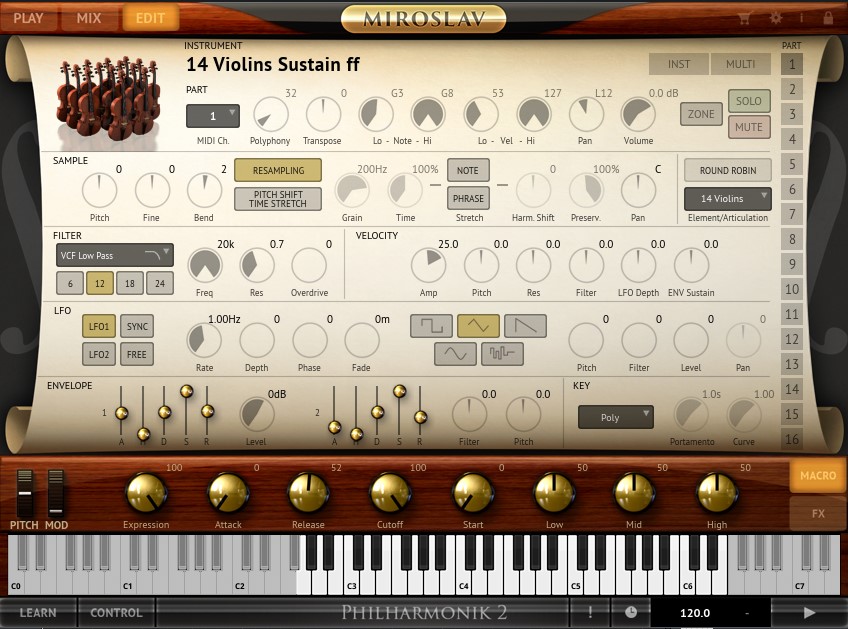
Task: Open the Poly key mode dropdown
Action: (615, 417)
